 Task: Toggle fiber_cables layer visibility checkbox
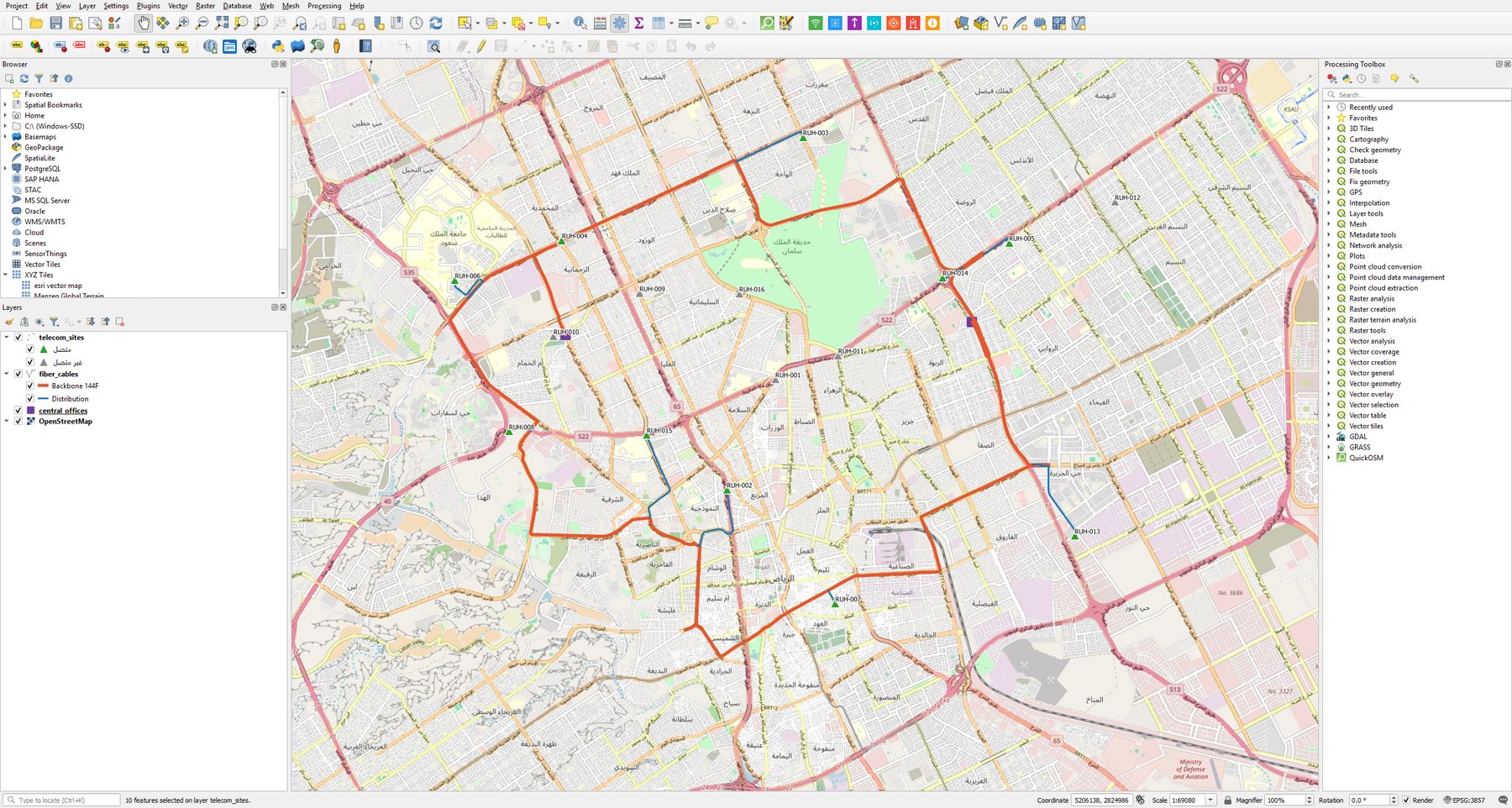click(x=18, y=375)
